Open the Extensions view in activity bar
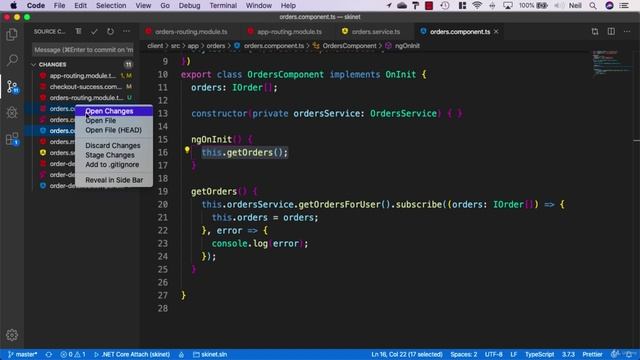This screenshot has width=640, height=360. click(12, 139)
